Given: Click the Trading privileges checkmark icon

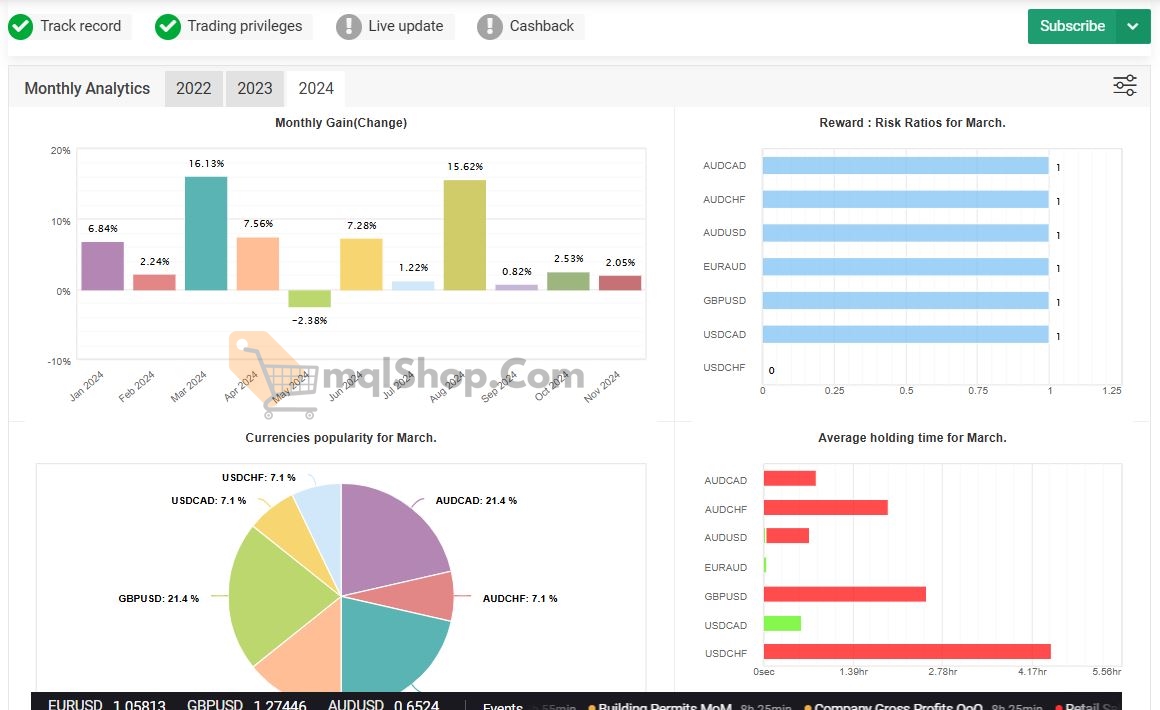Looking at the screenshot, I should tap(168, 27).
